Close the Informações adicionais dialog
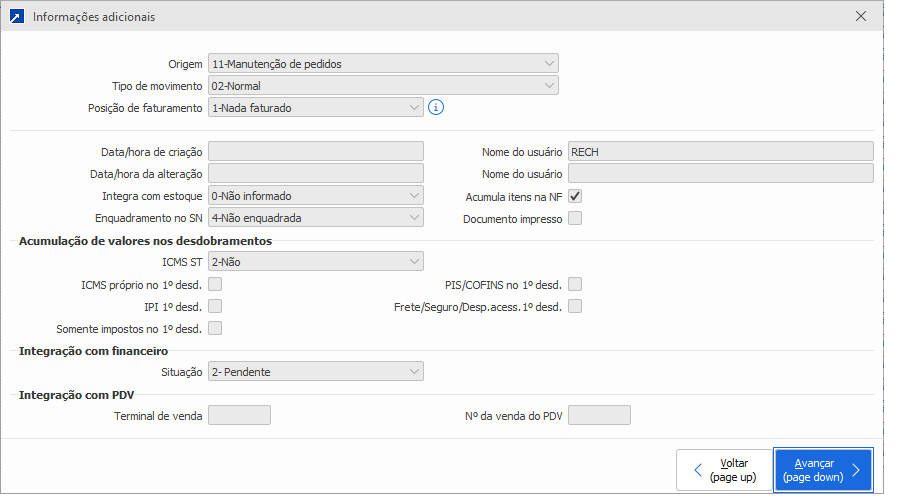898x501 pixels. (862, 17)
